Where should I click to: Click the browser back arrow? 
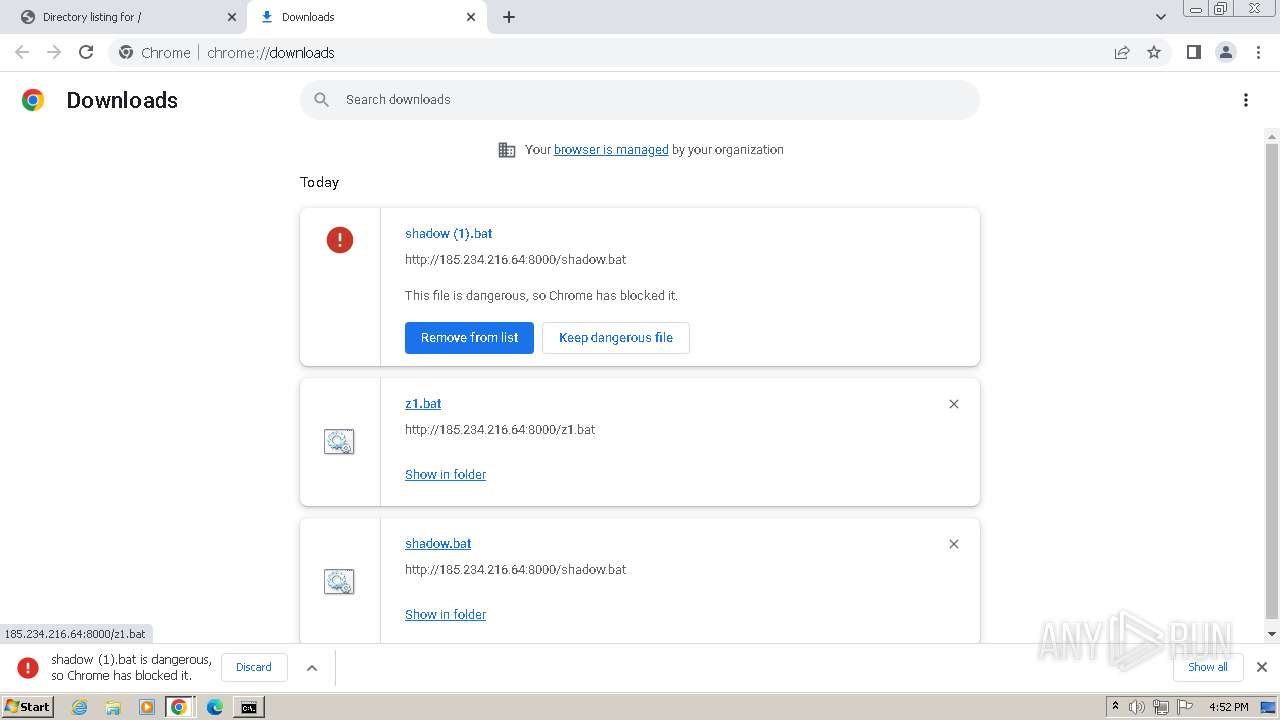(22, 52)
